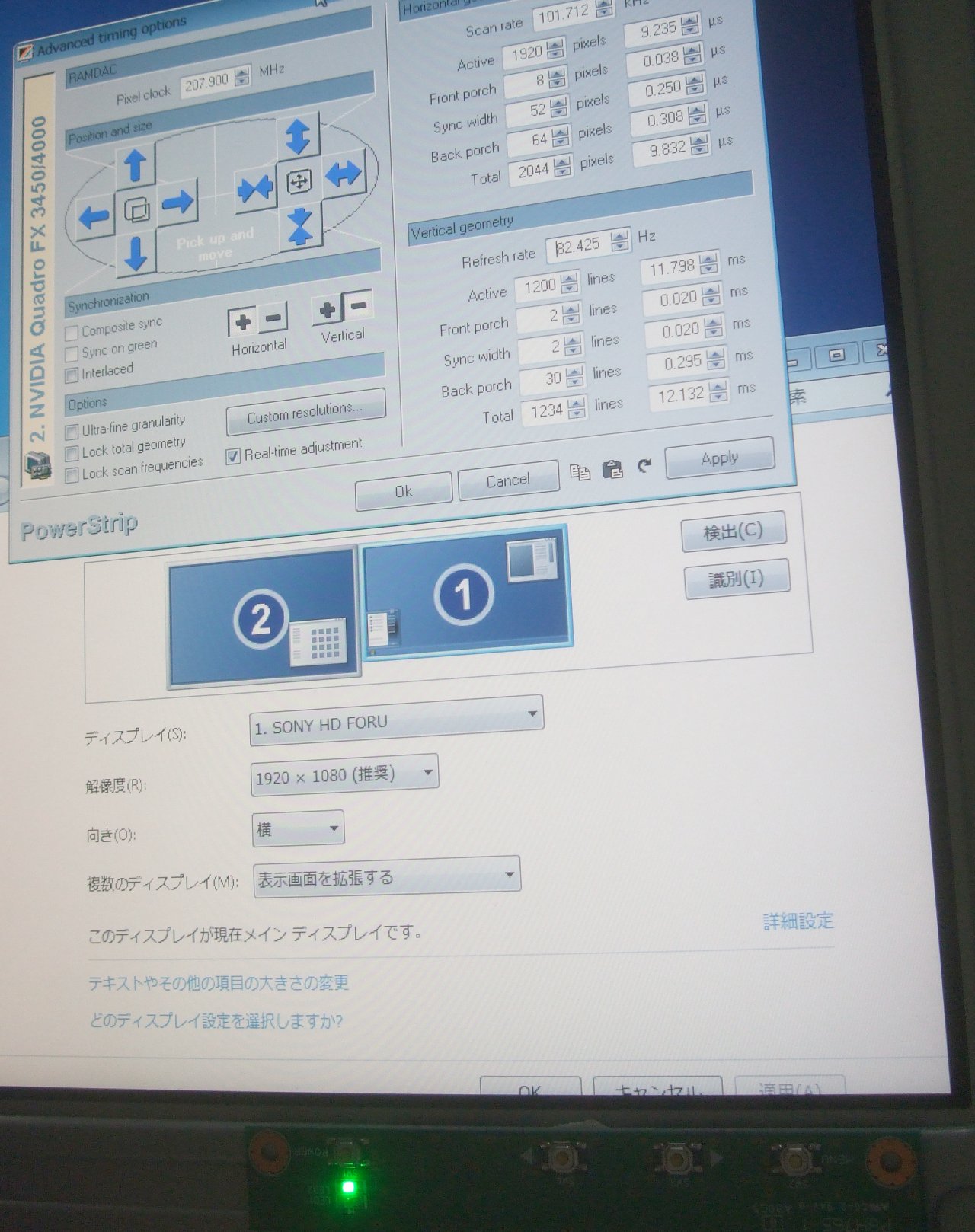
Task: Check Lock scan frequencies
Action: click(72, 475)
